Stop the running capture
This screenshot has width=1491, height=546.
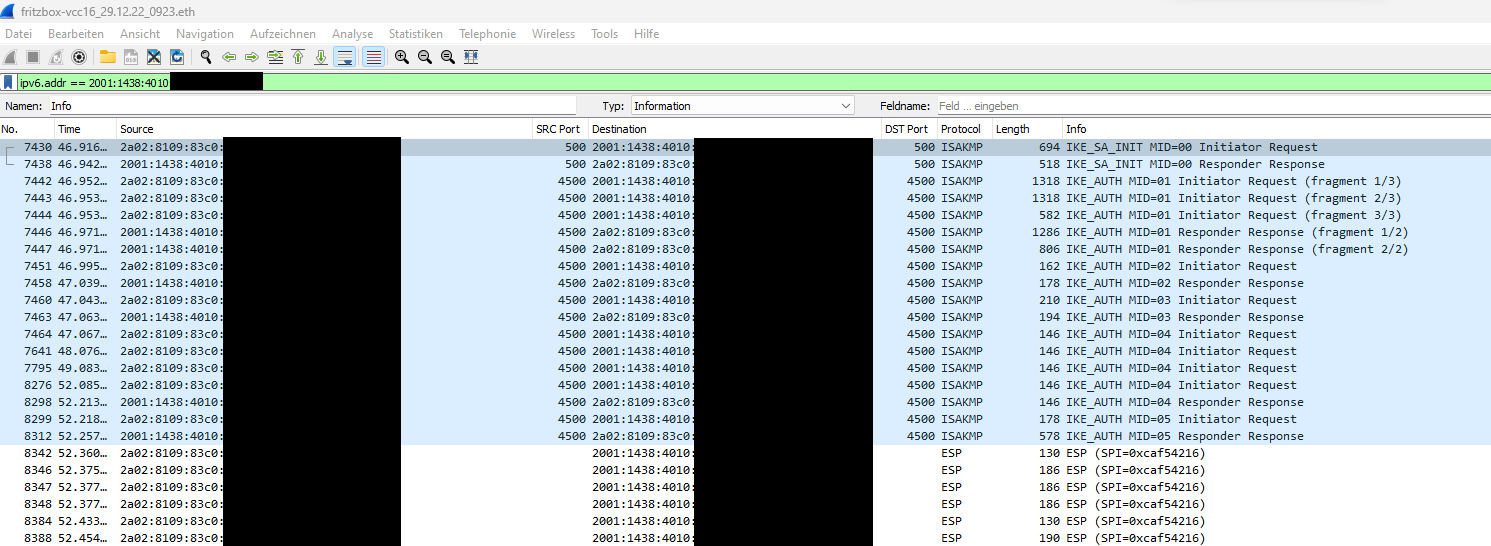pyautogui.click(x=33, y=57)
